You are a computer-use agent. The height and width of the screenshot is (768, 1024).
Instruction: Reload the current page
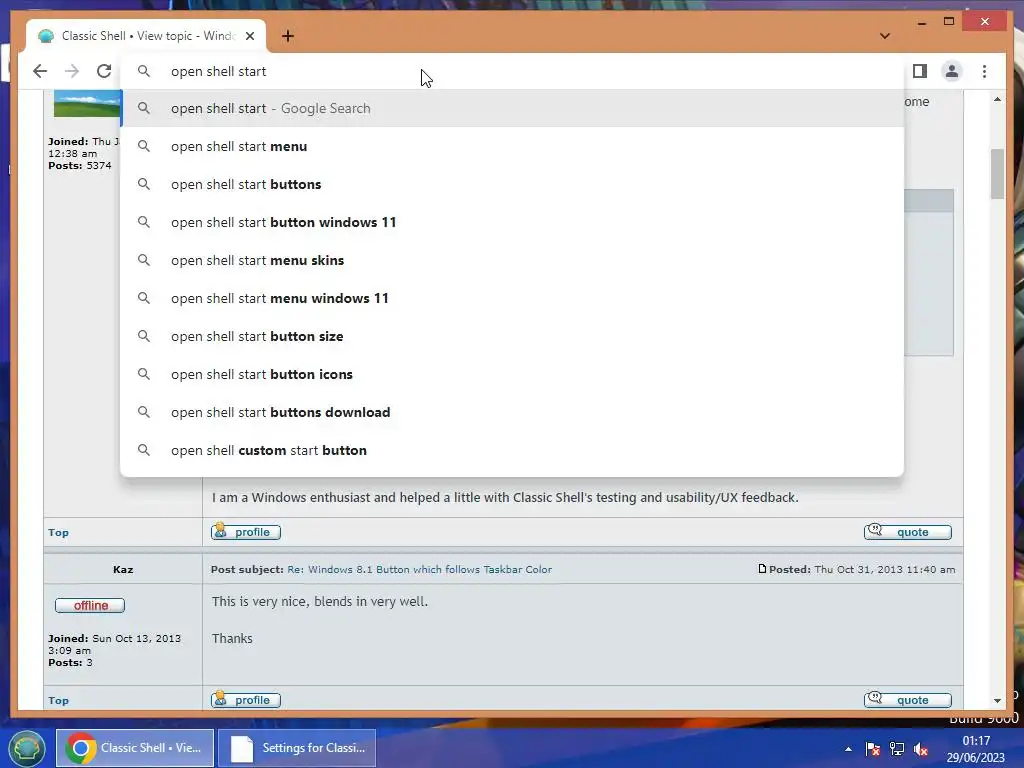(x=104, y=71)
